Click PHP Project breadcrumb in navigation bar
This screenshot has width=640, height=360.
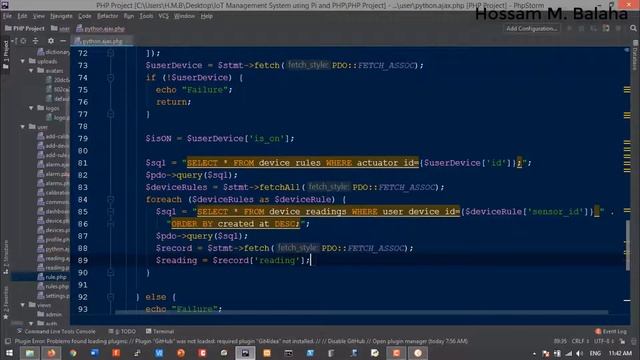[25, 29]
